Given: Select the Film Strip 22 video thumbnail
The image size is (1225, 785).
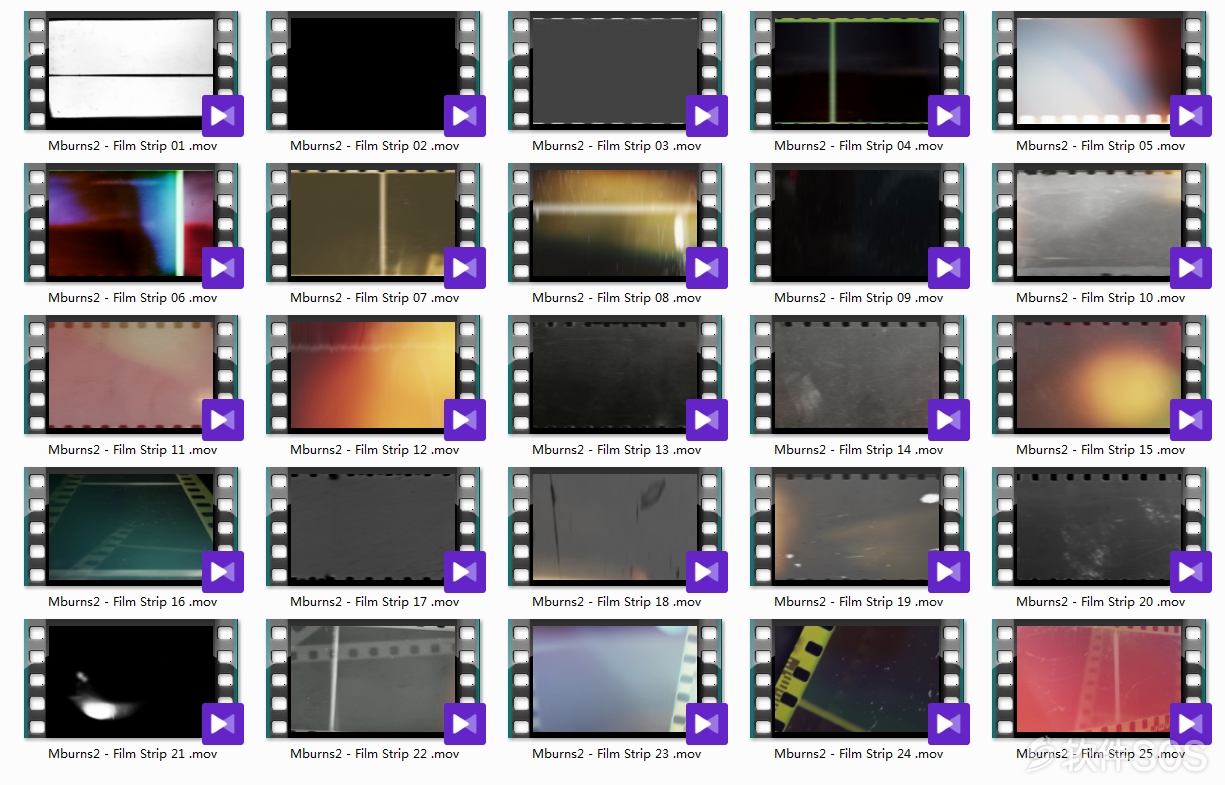Looking at the screenshot, I should coord(374,679).
